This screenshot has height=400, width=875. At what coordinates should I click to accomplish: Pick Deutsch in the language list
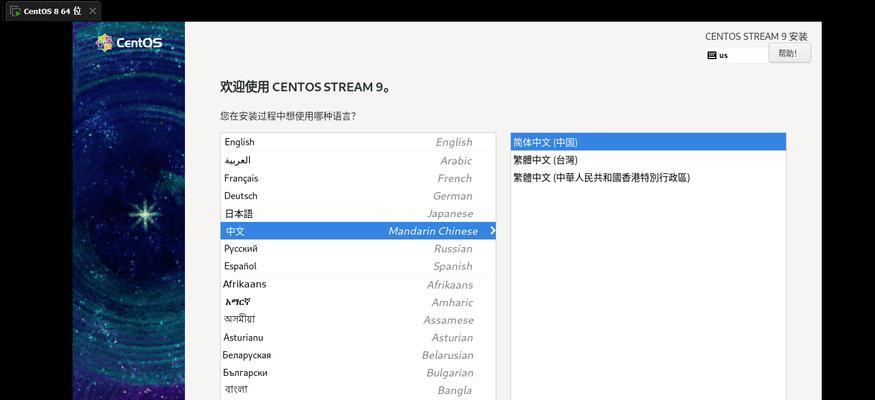click(x=358, y=196)
